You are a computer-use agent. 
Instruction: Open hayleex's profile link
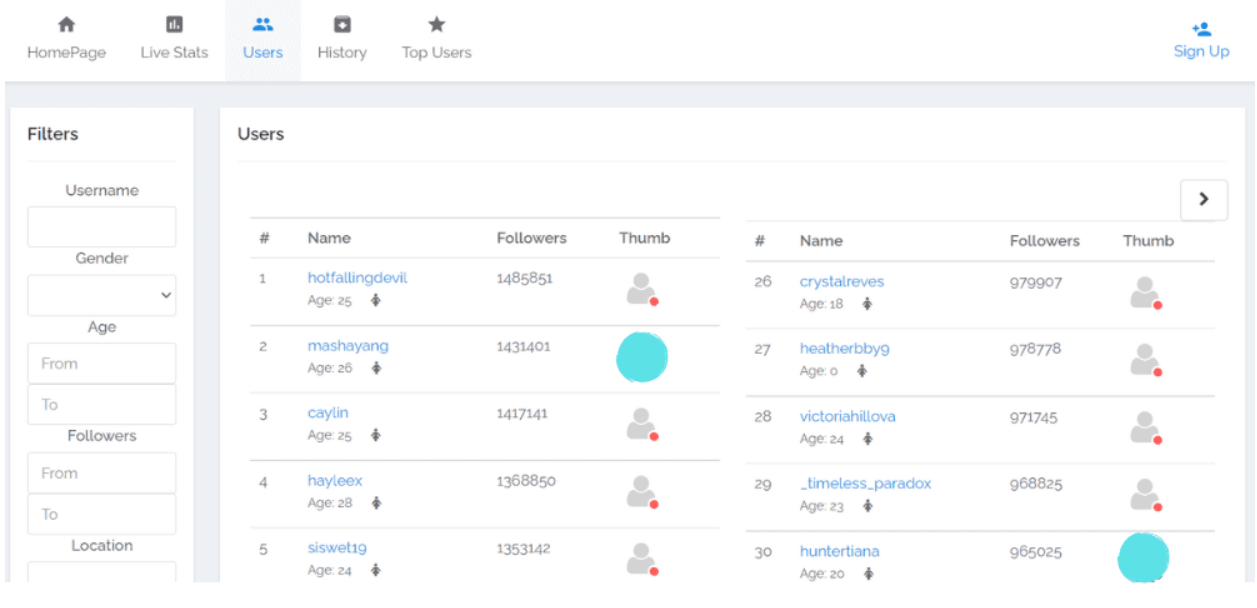335,481
